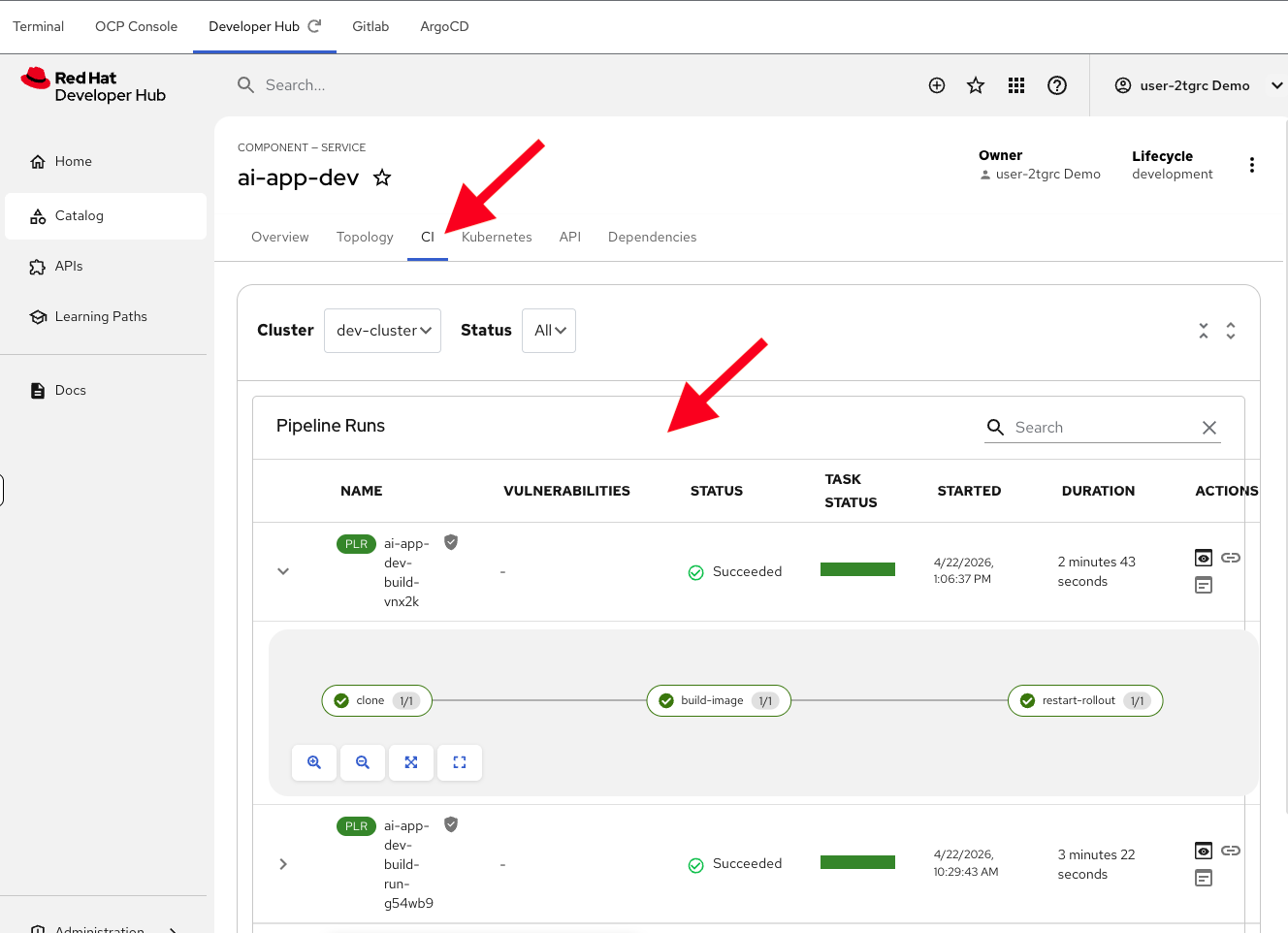The width and height of the screenshot is (1288, 933).
Task: Click fit-to-screen icon in pipeline graph
Action: click(411, 762)
